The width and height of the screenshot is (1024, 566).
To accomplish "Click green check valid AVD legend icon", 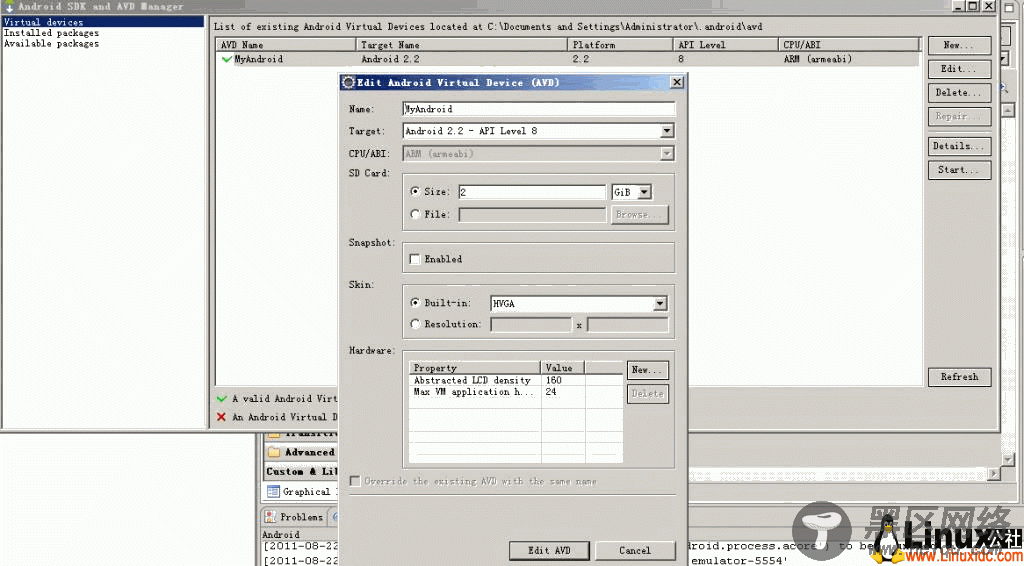I will [221, 398].
